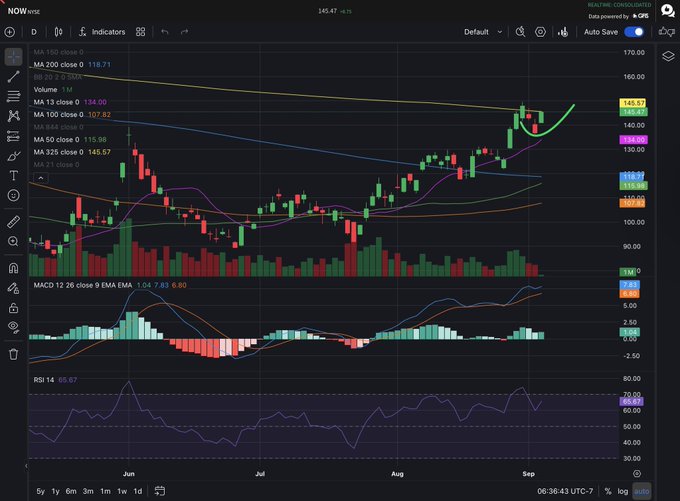Viewport: 680px width, 501px height.
Task: Select the 6m date range
Action: [71, 491]
